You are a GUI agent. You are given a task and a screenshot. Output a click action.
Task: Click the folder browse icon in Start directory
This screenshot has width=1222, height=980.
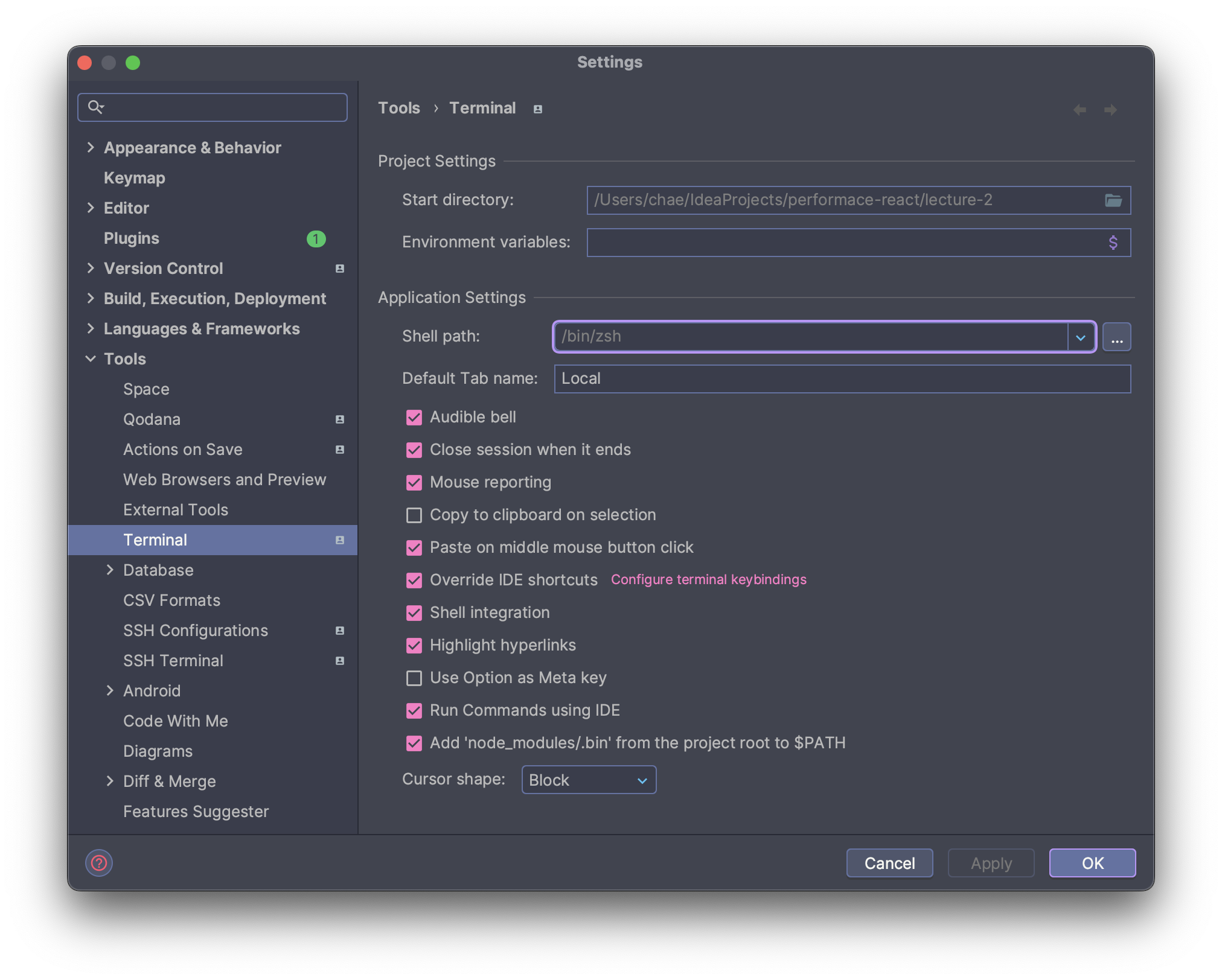coord(1113,200)
